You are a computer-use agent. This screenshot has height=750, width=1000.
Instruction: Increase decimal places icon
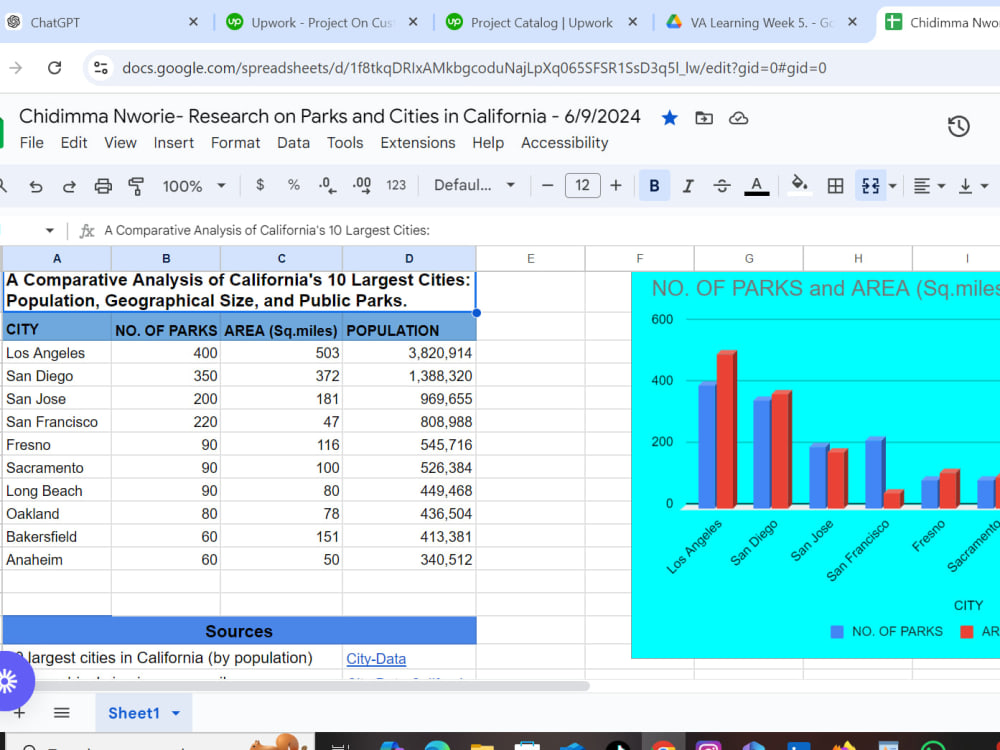point(362,186)
